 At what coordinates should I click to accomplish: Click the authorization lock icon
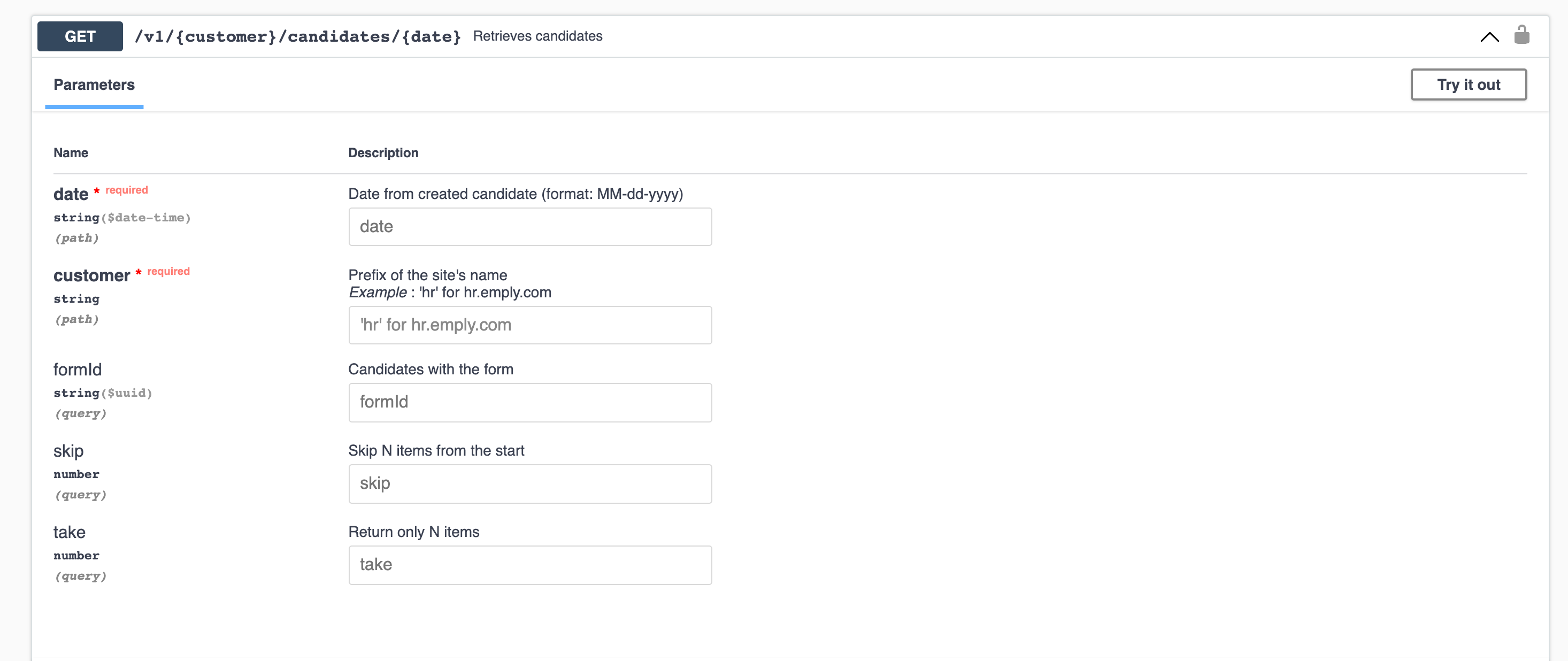coord(1521,35)
